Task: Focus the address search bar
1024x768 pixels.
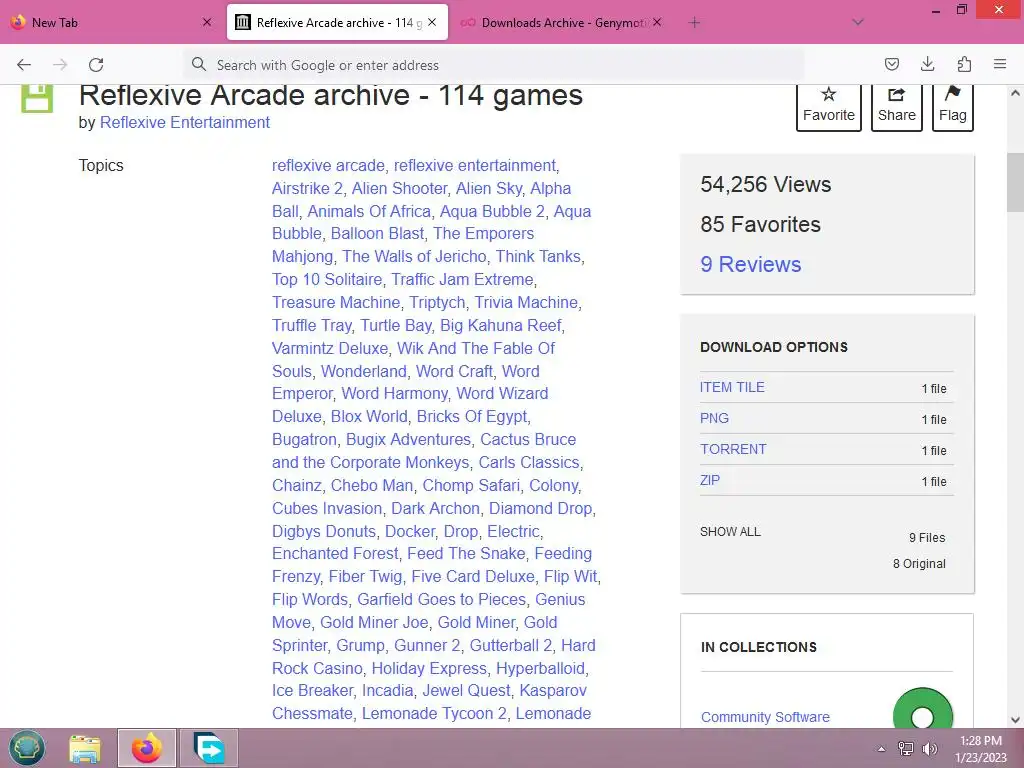Action: [x=494, y=65]
